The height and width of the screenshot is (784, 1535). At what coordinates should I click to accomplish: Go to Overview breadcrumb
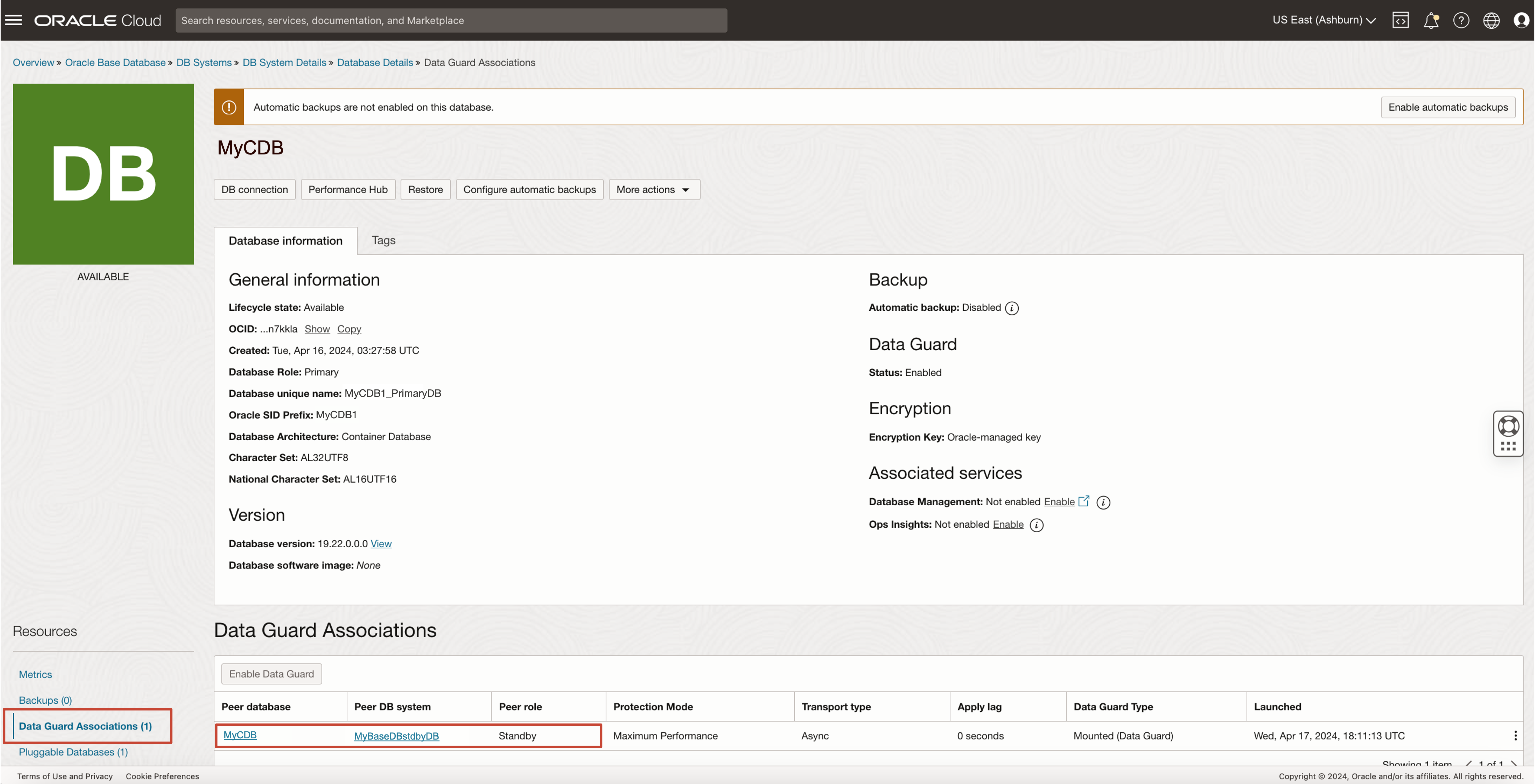pos(33,63)
